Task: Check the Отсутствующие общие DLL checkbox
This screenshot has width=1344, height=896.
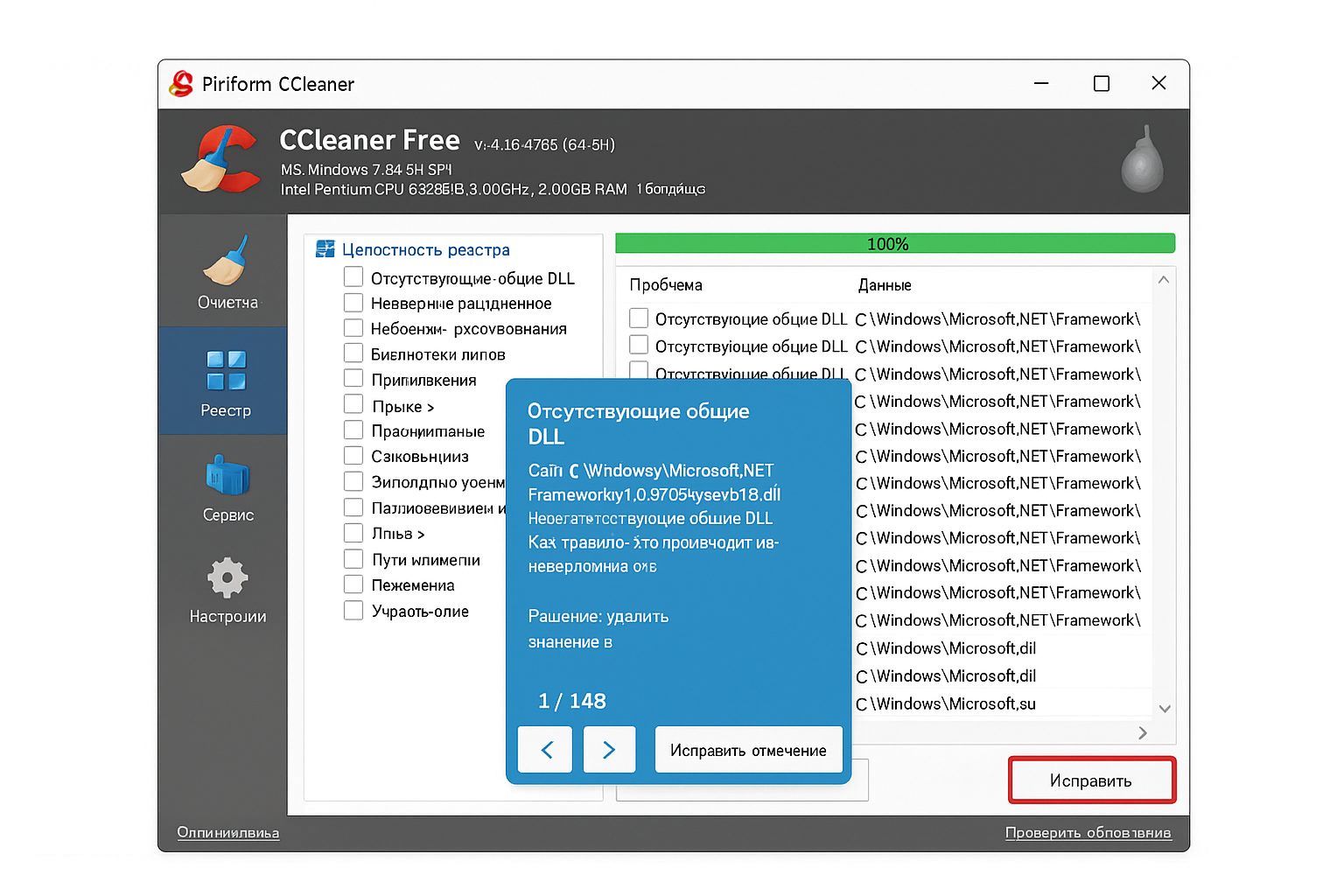Action: (x=353, y=276)
